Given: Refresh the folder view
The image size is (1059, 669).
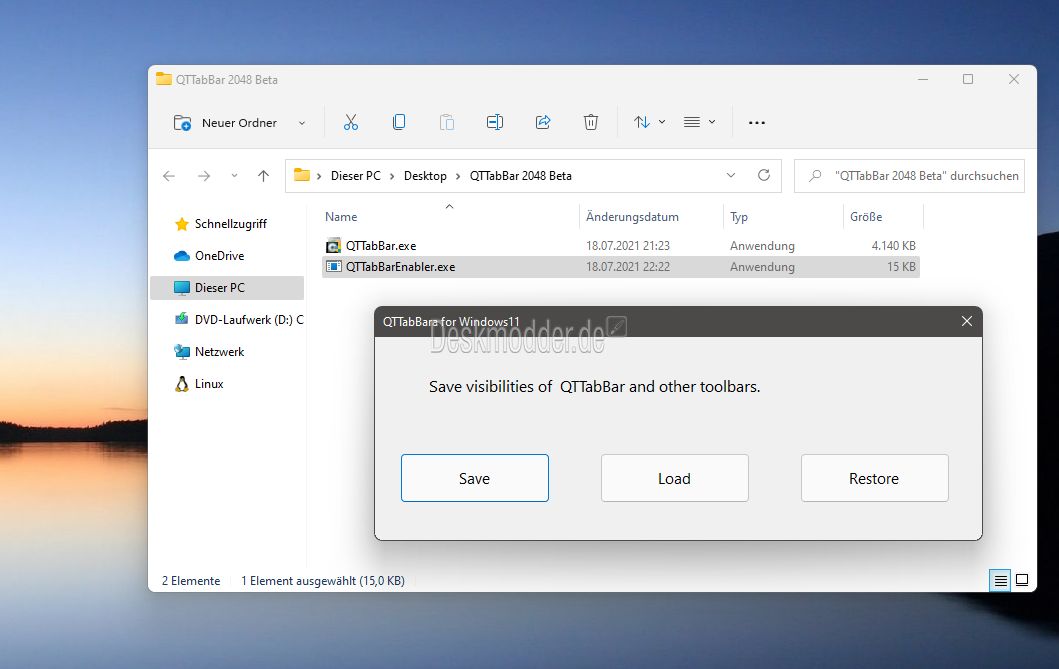Looking at the screenshot, I should [x=764, y=176].
